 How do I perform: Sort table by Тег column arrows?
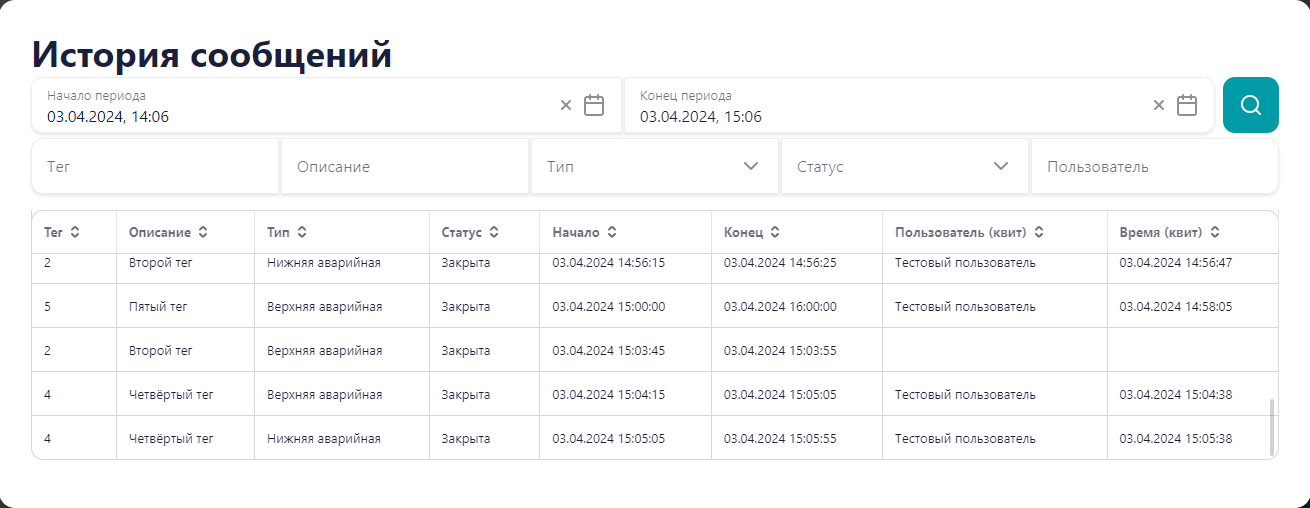coord(75,232)
